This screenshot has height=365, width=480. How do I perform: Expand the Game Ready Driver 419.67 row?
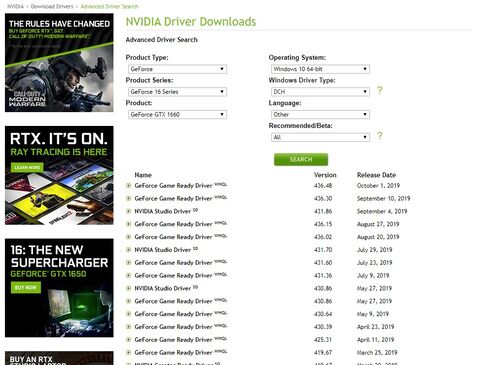[x=128, y=352]
